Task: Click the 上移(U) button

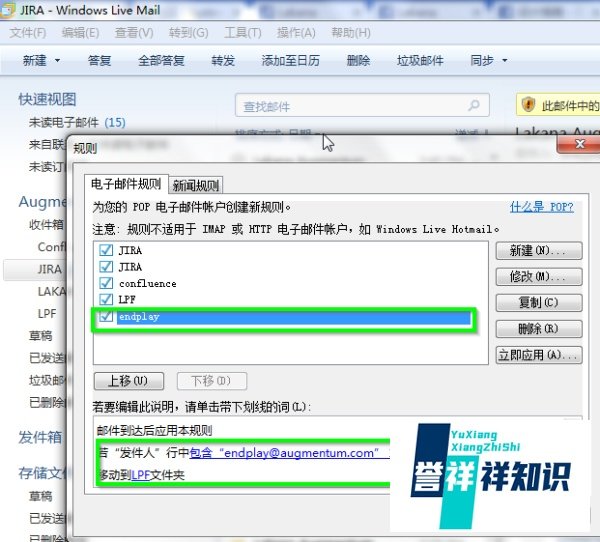Action: (x=129, y=381)
